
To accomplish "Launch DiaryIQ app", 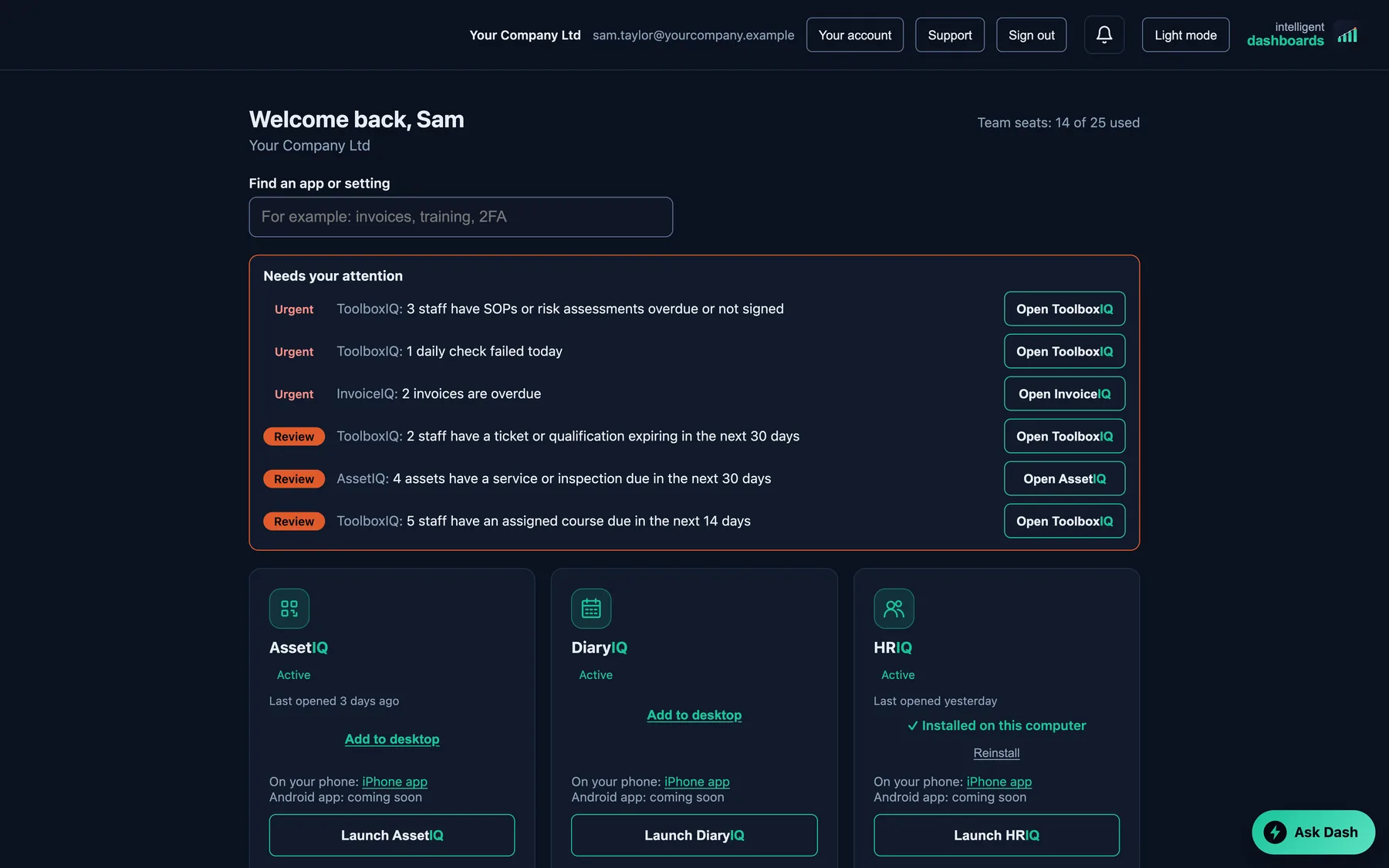I will [694, 835].
